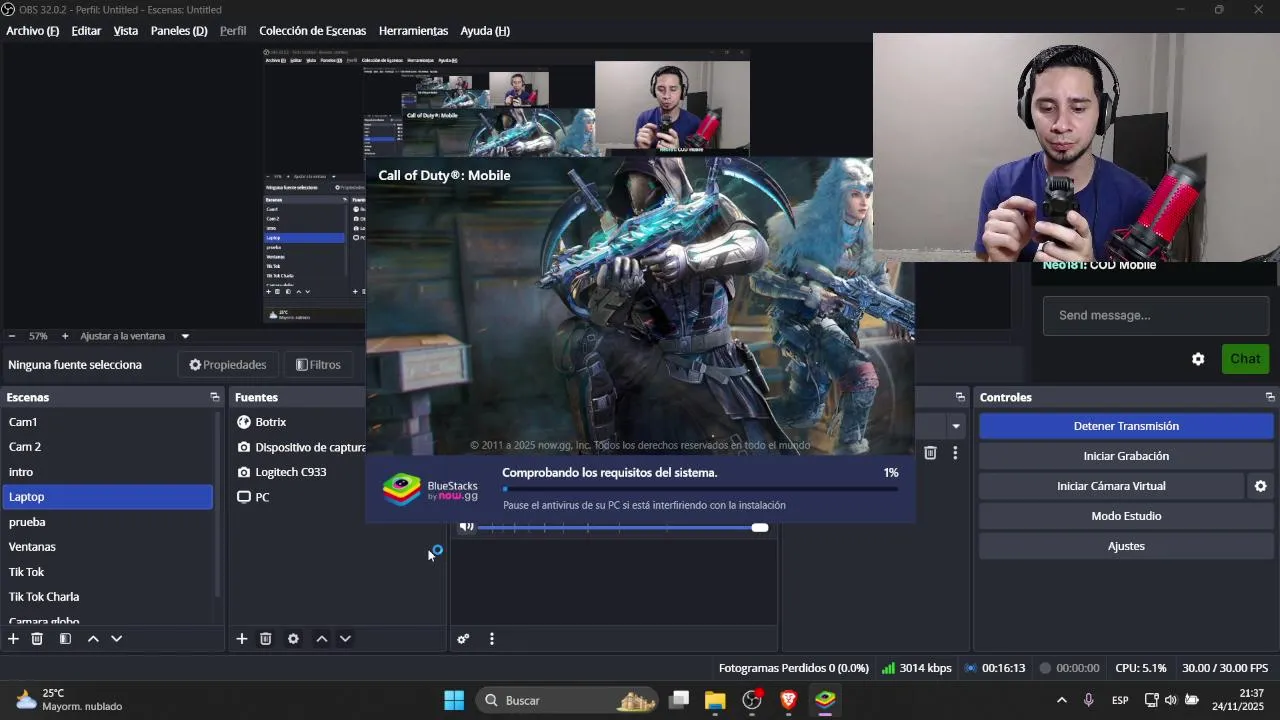Viewport: 1280px width, 720px height.
Task: Open source properties gear in Fuentes toolbar
Action: coord(293,639)
